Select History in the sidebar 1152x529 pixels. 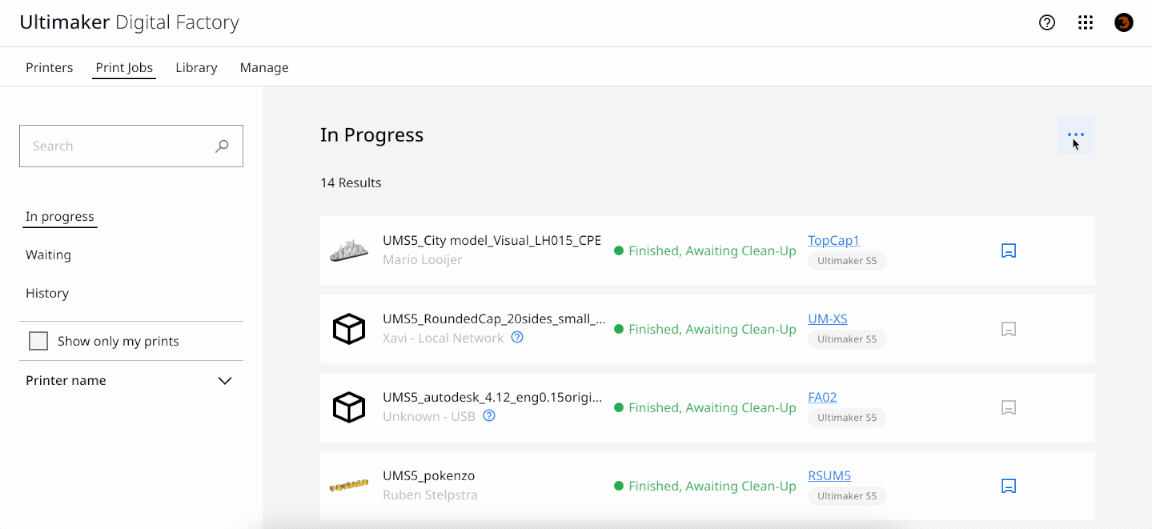(47, 293)
